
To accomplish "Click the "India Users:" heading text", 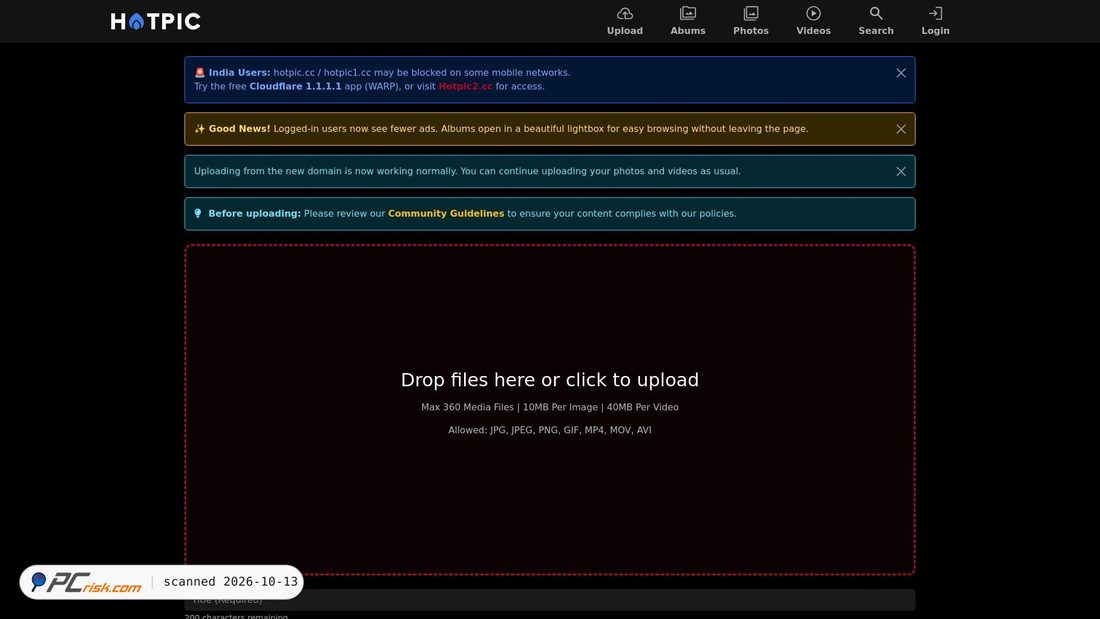I will pyautogui.click(x=239, y=72).
